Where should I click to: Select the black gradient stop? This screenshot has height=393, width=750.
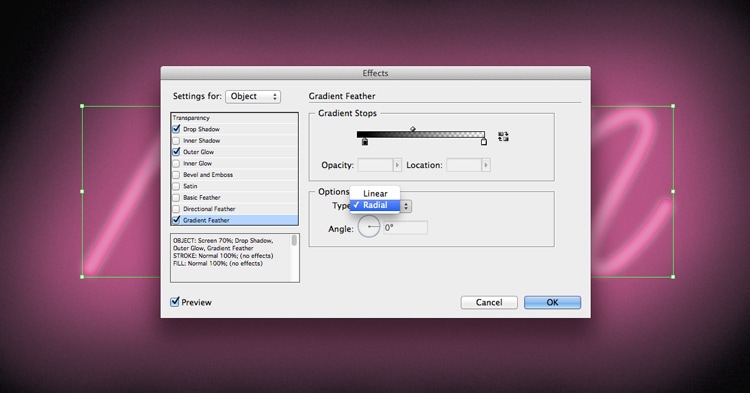[365, 142]
